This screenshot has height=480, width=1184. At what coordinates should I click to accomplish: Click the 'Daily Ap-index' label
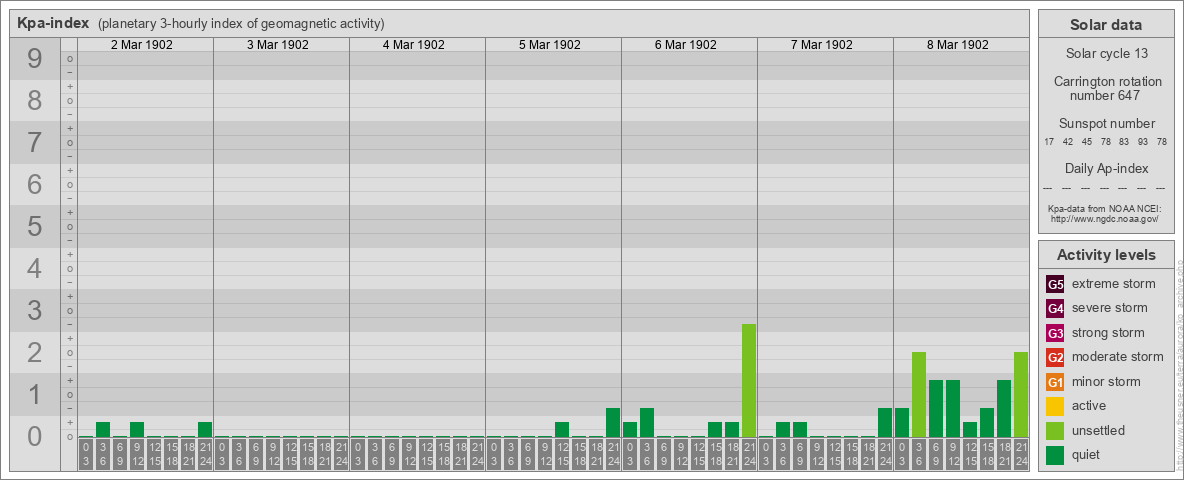(x=1106, y=168)
